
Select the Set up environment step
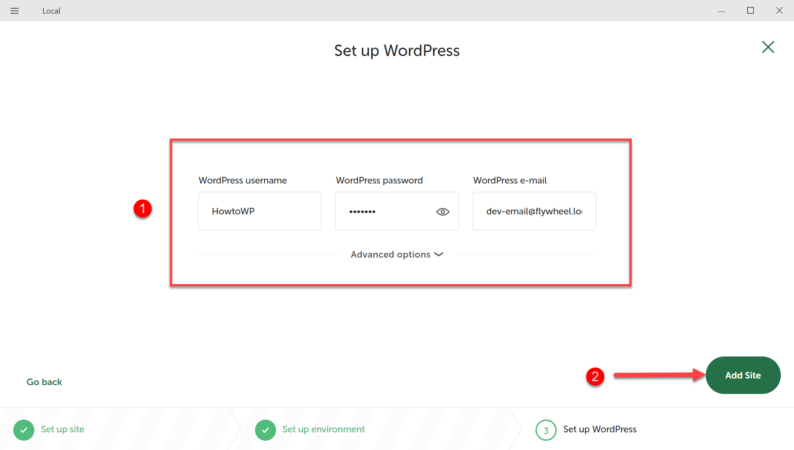323,429
